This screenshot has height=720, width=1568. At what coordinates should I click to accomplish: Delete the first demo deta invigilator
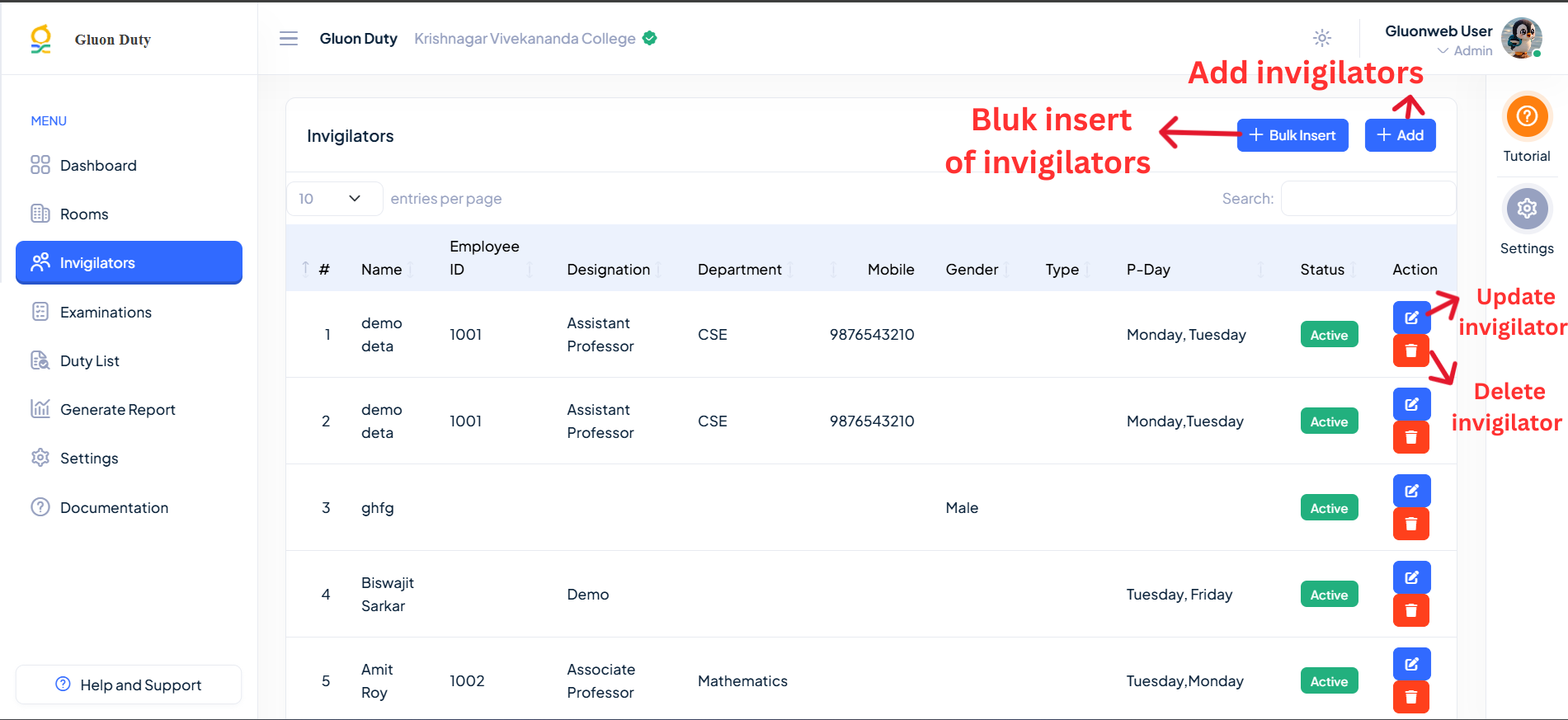[x=1411, y=351]
